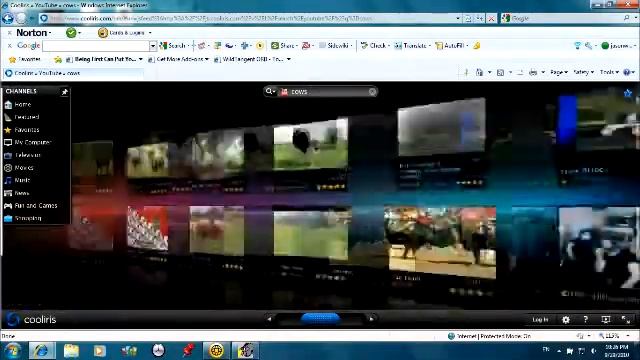Open the bull market scene thumbnail

[440, 242]
